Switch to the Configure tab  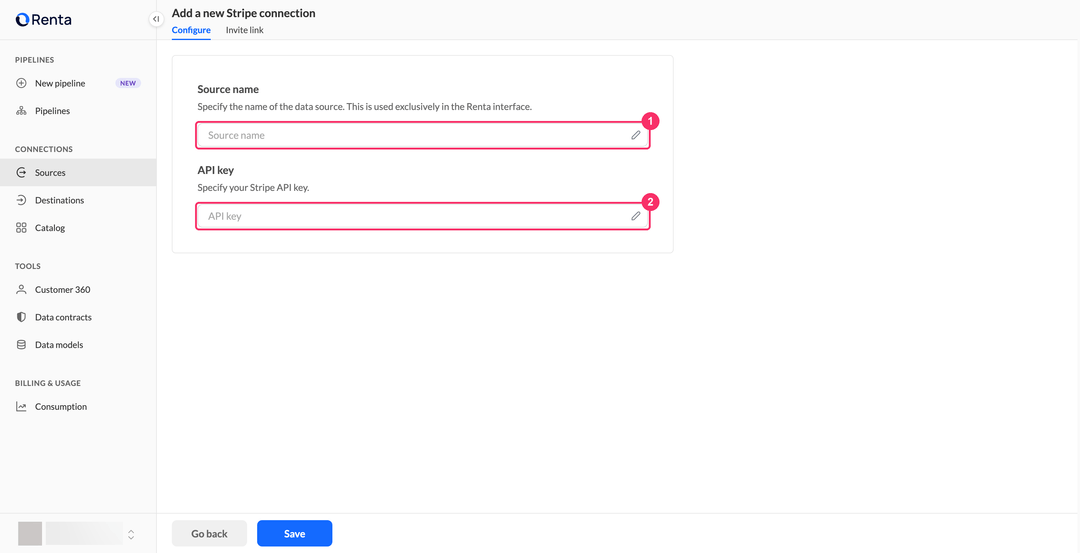click(x=191, y=30)
